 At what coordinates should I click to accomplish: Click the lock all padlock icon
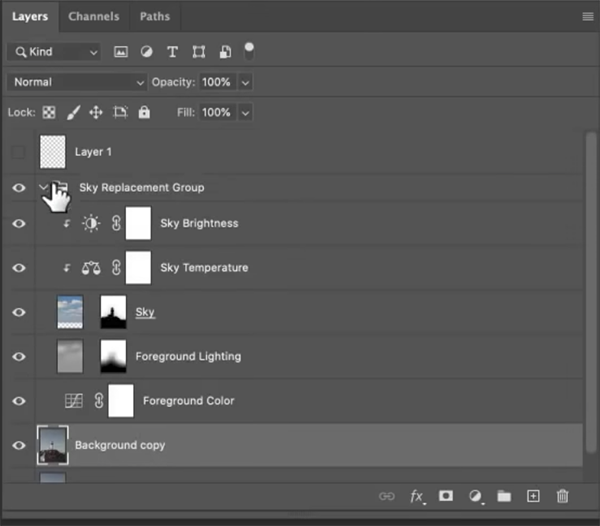point(145,113)
